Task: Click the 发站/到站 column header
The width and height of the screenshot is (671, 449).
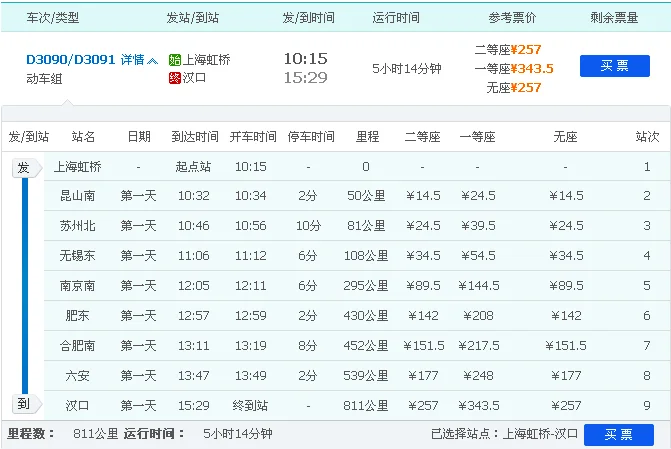Action: pos(193,18)
